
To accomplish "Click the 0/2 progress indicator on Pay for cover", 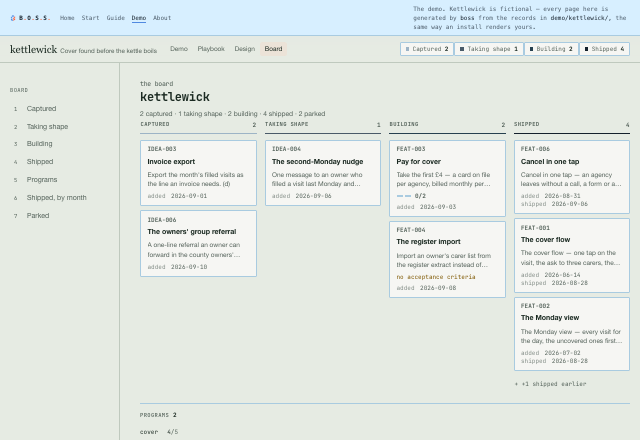I will point(411,196).
